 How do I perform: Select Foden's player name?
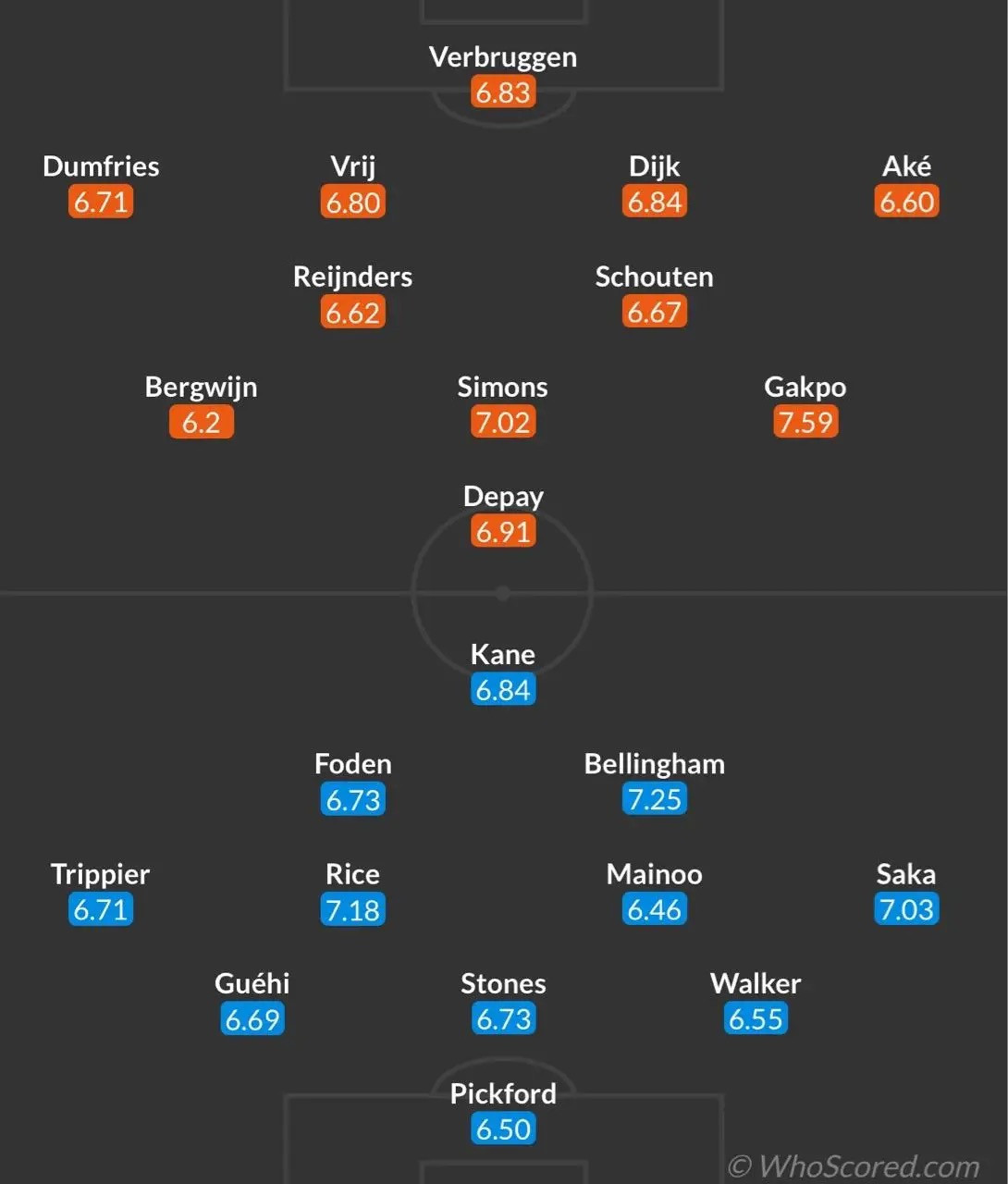353,764
